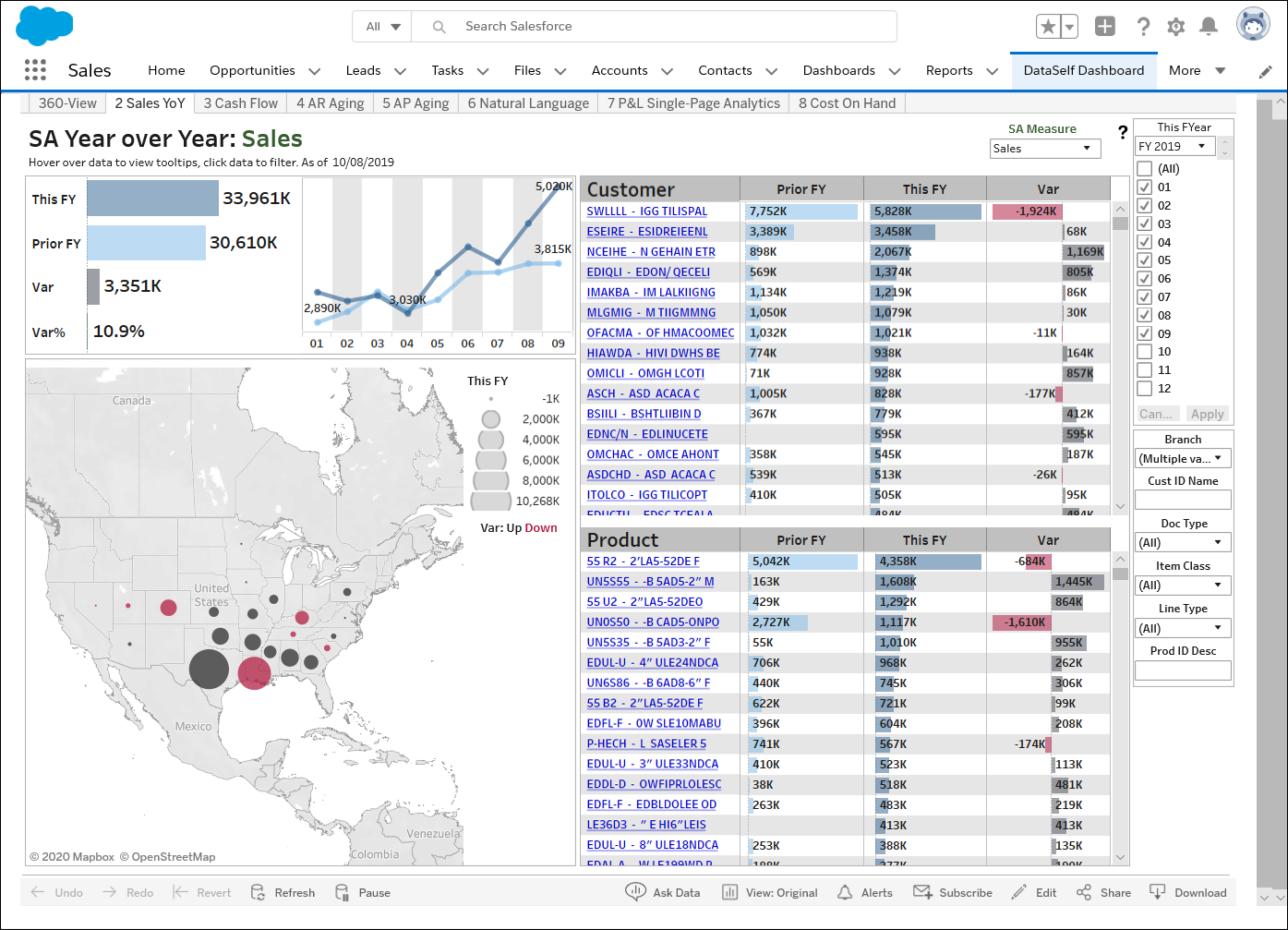Click the user avatar profile icon
Image resolution: width=1288 pixels, height=930 pixels.
[1252, 25]
